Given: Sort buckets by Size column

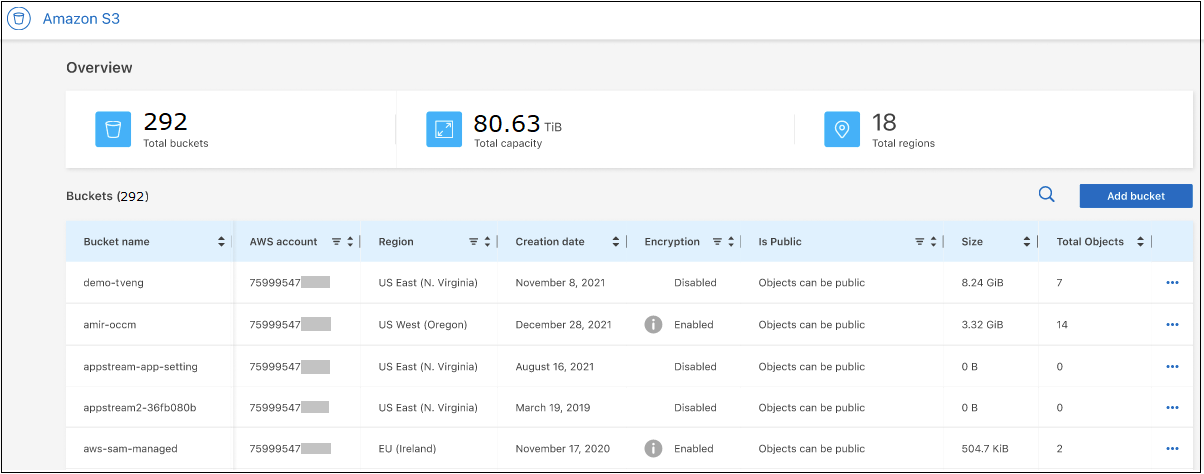Looking at the screenshot, I should click(x=1026, y=242).
